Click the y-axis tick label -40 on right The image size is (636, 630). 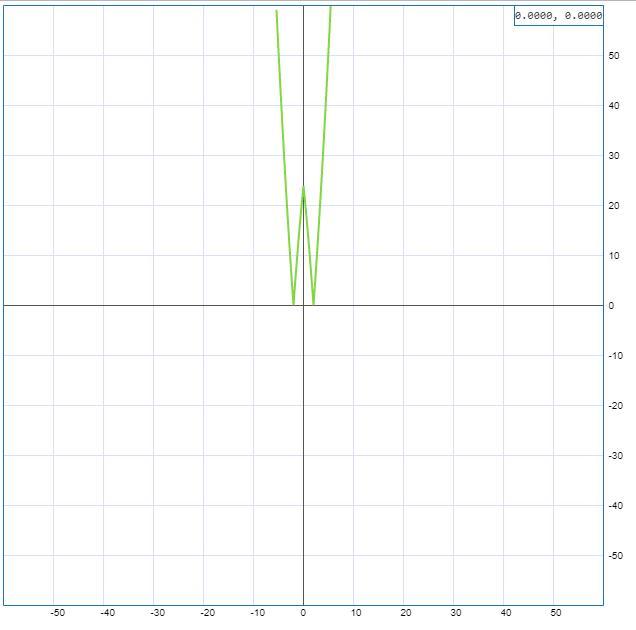pyautogui.click(x=615, y=505)
